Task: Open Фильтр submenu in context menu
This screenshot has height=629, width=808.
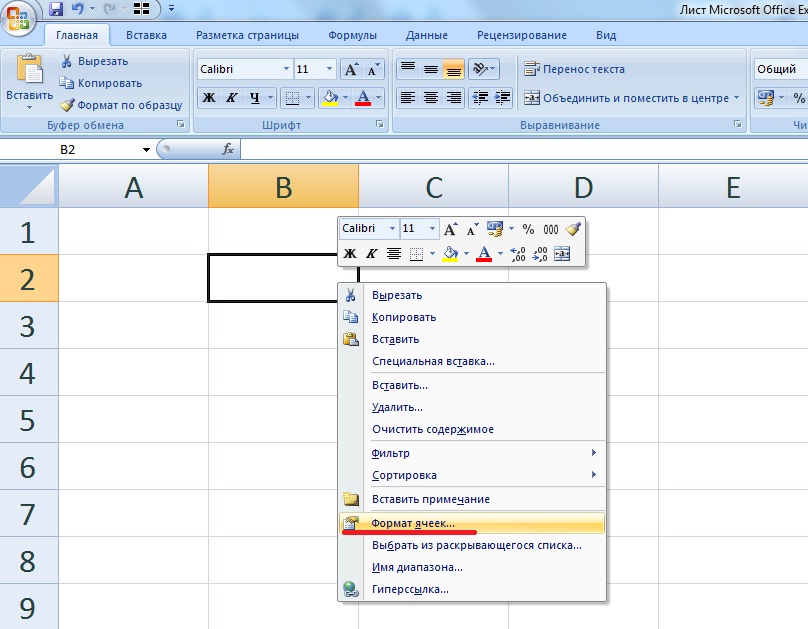Action: [x=472, y=453]
